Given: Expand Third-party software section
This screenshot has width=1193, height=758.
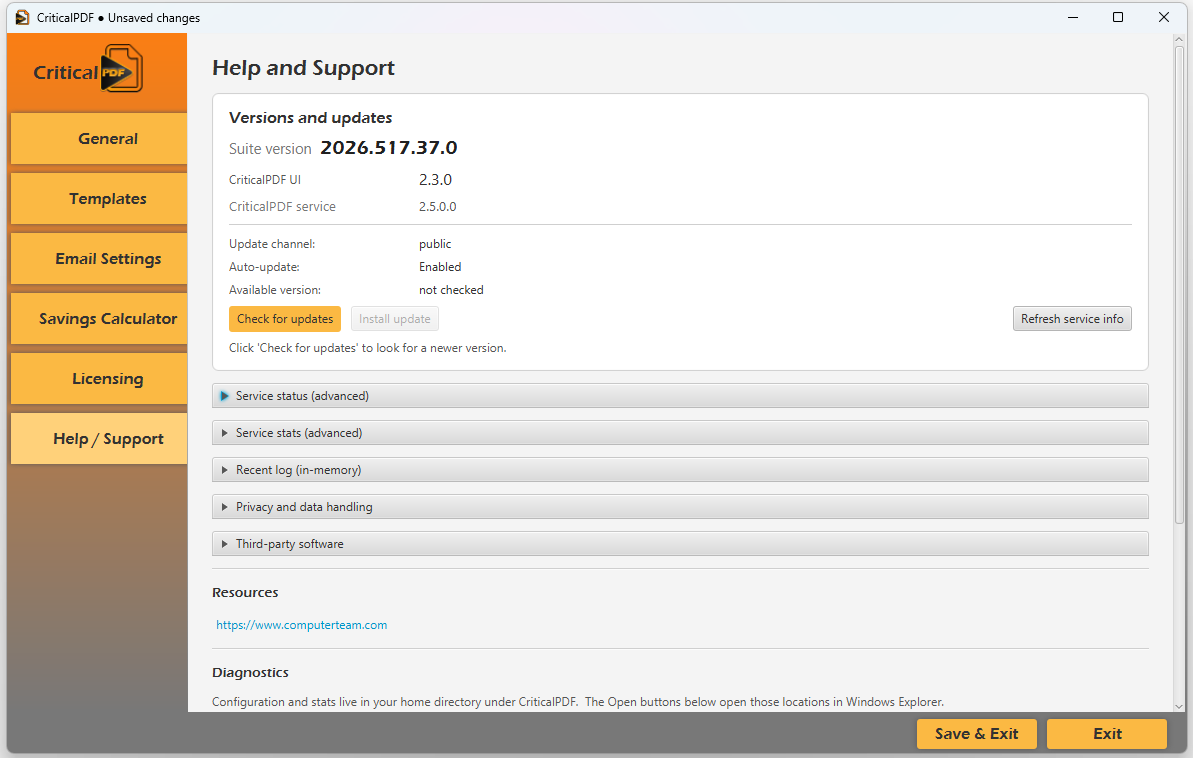Looking at the screenshot, I should coord(679,544).
